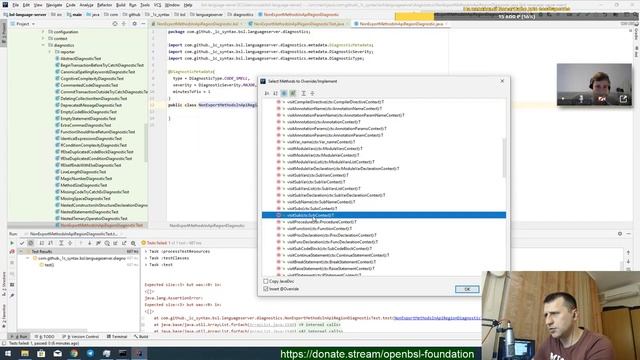Toggle the green-highlighted dialog toolbar icon

click(293, 93)
